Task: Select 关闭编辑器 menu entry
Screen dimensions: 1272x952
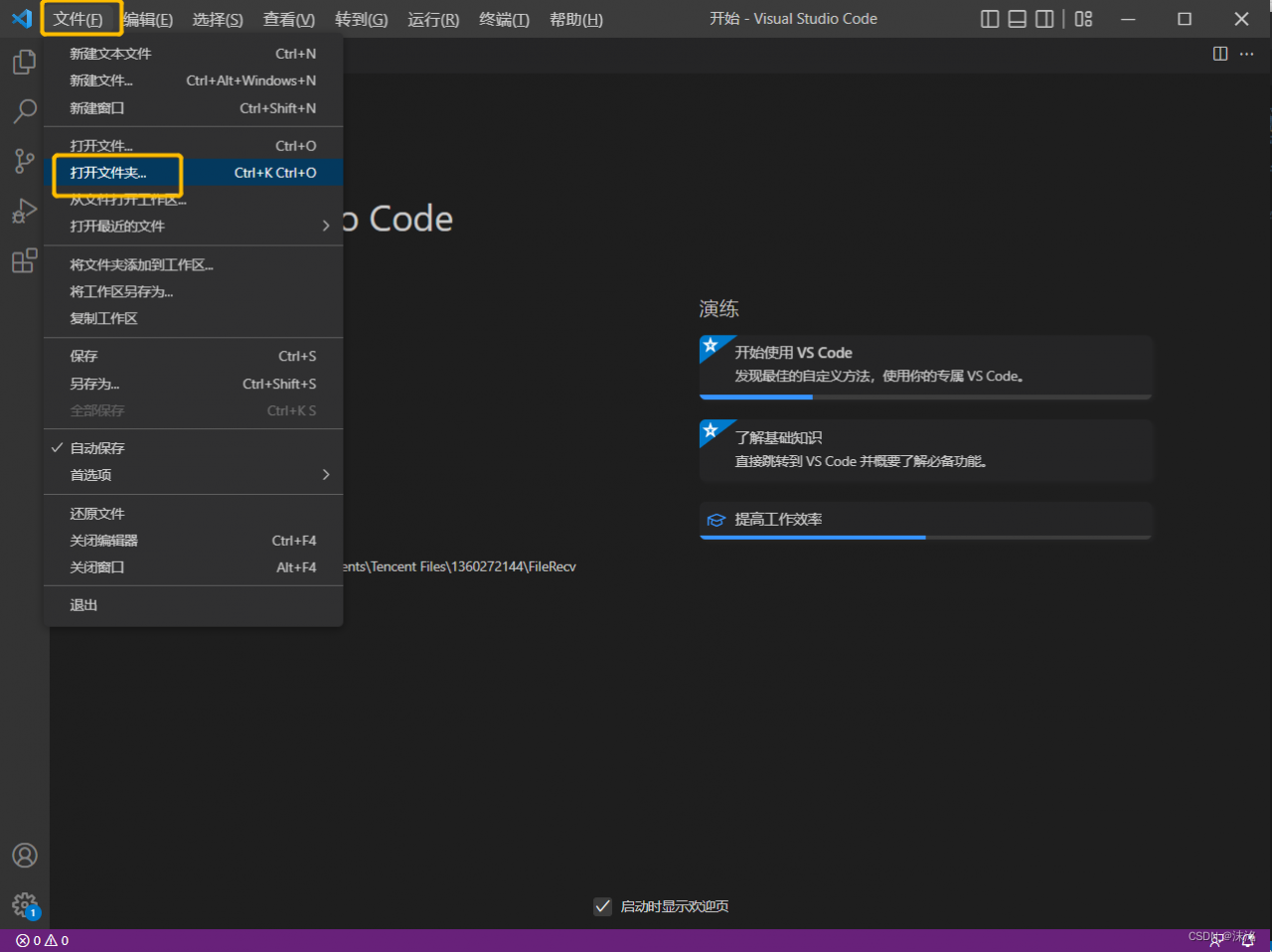Action: [x=193, y=541]
